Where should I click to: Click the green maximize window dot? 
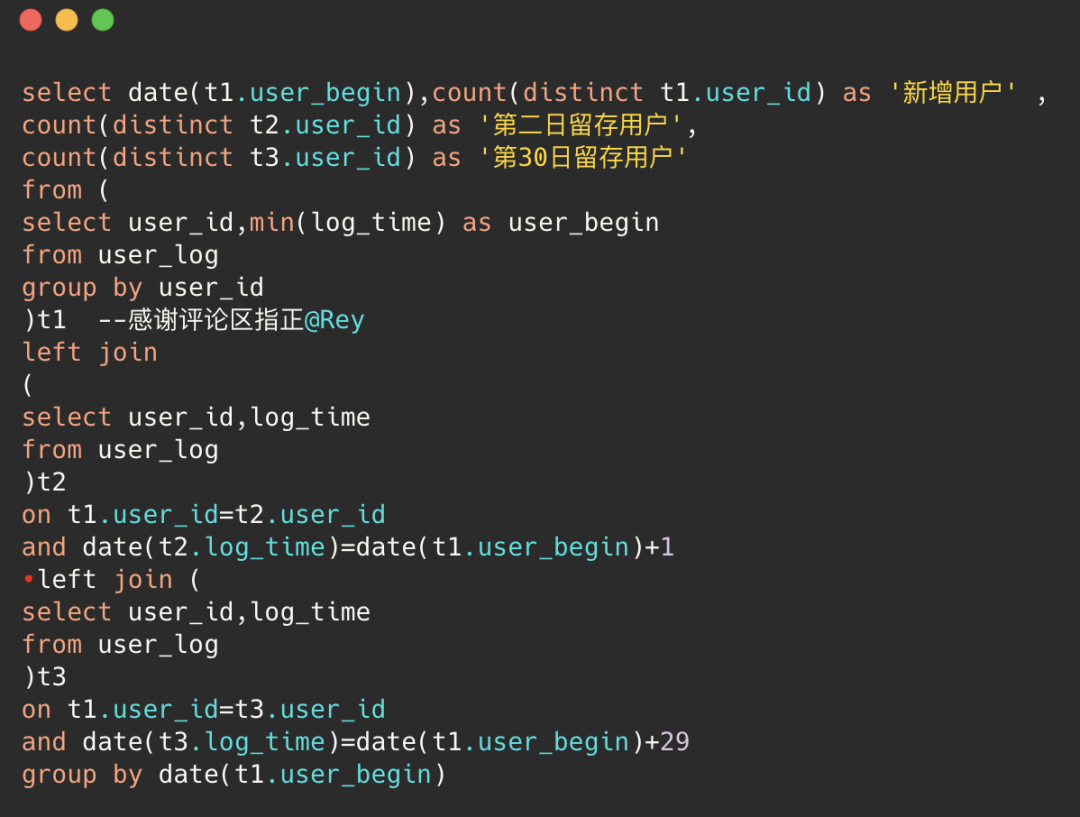(103, 20)
